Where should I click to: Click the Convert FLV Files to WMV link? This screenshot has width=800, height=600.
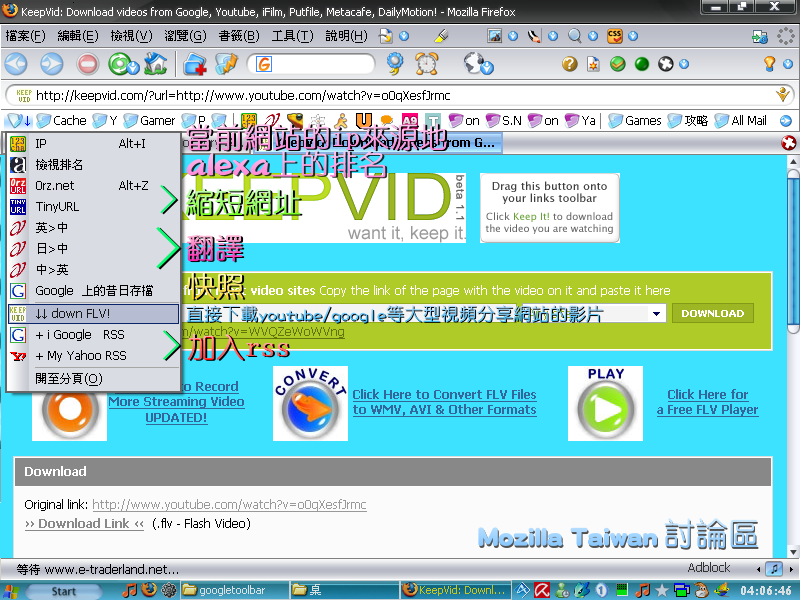(x=444, y=402)
